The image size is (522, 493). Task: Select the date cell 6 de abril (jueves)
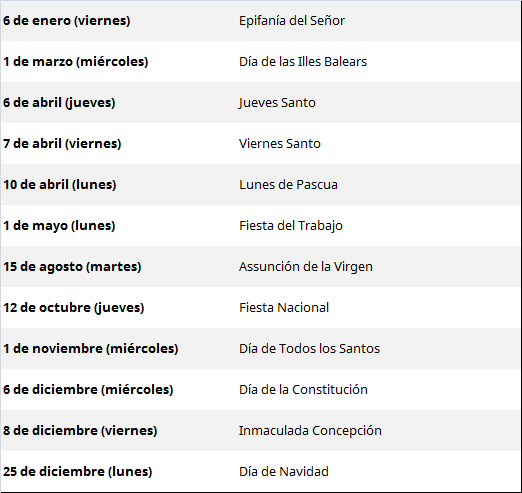coord(59,103)
